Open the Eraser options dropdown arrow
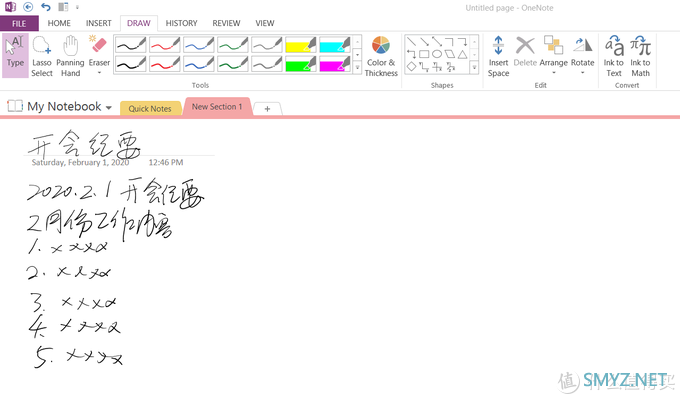Image resolution: width=680 pixels, height=399 pixels. click(99, 73)
